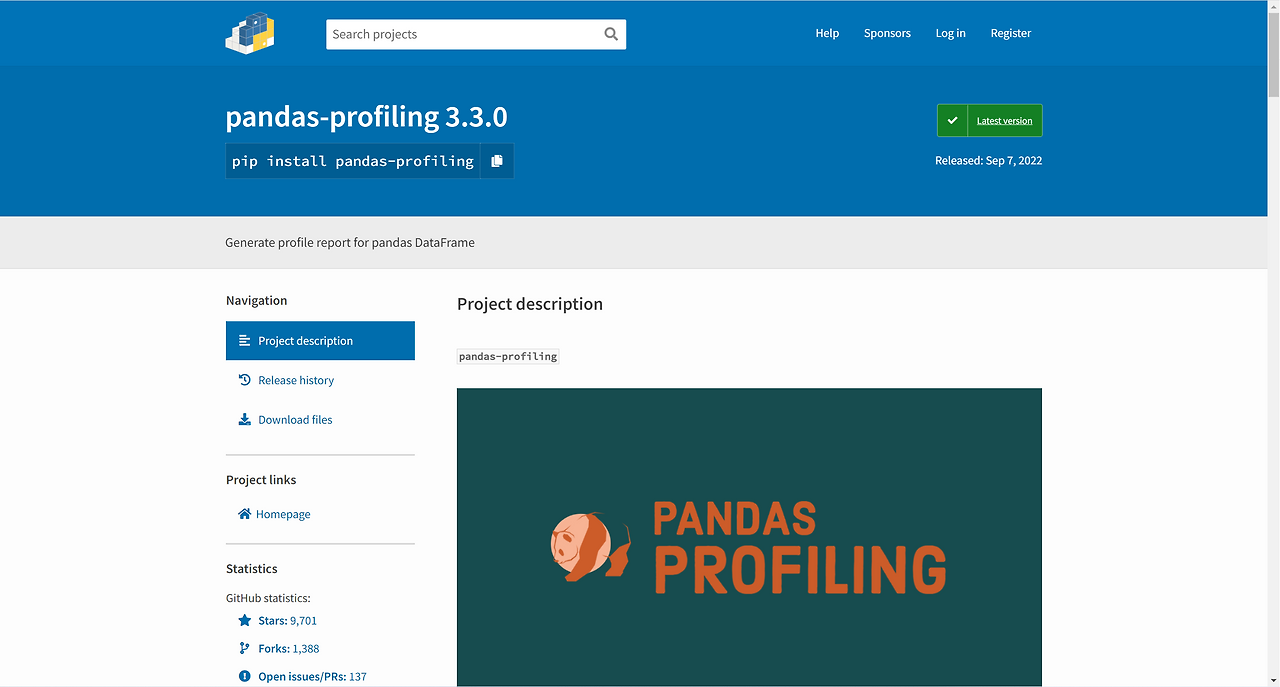Click the Register link

[x=1011, y=33]
